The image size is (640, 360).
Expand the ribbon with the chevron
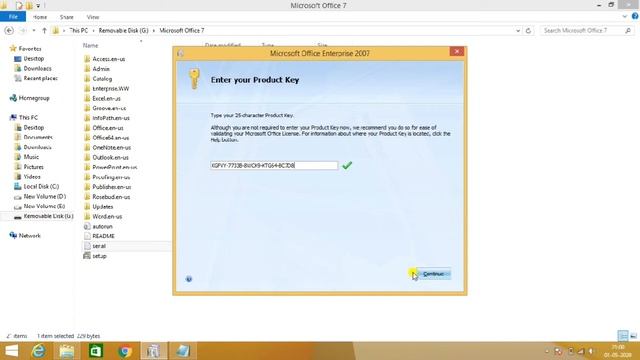click(x=624, y=17)
